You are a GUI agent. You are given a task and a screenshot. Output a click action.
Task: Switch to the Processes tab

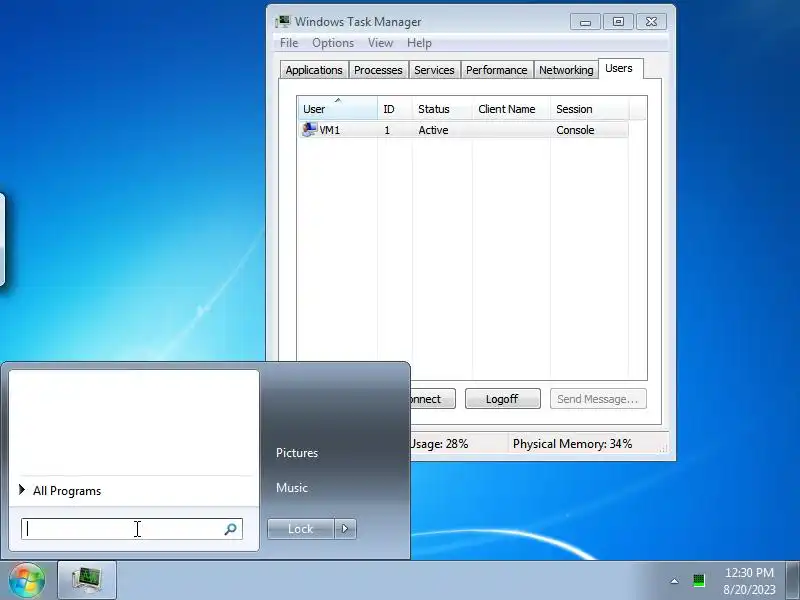(378, 70)
